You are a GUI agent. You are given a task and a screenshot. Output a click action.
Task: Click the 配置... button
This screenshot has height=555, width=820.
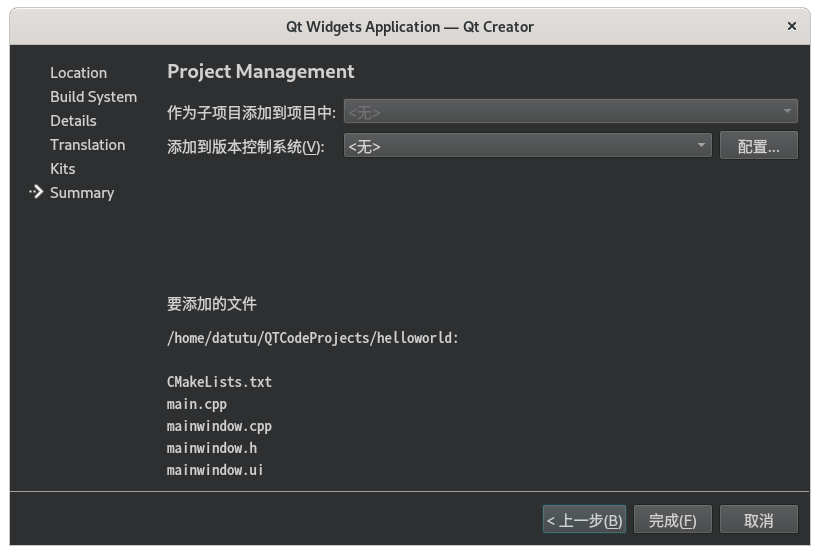click(759, 145)
